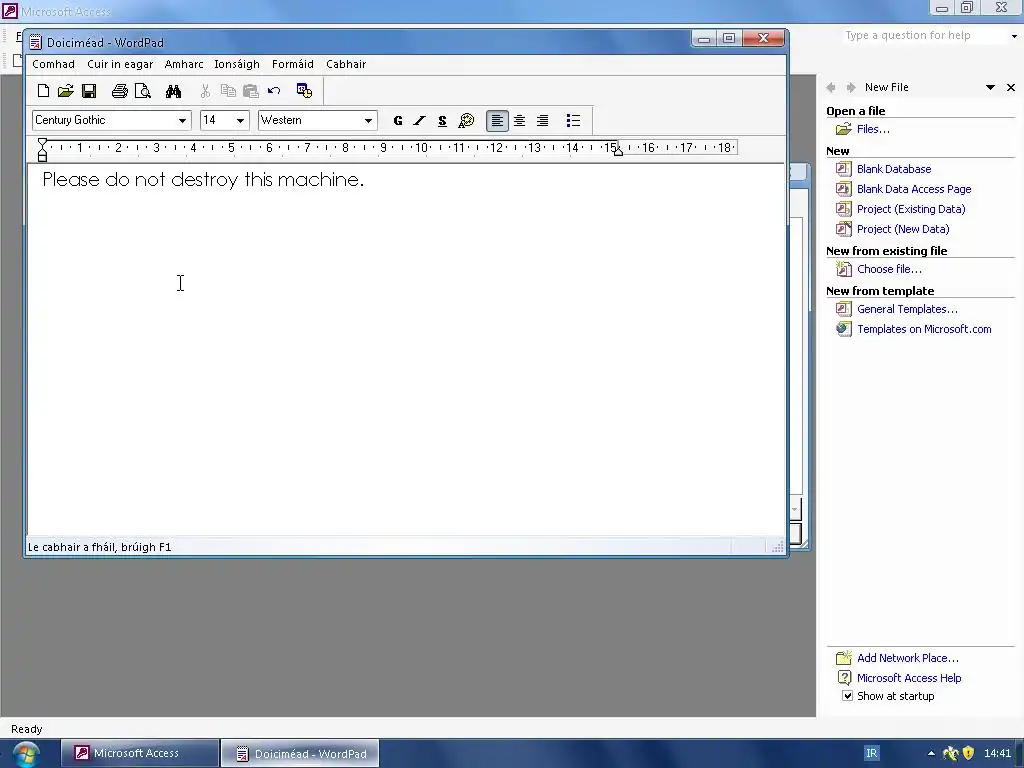1024x768 pixels.
Task: Click the Find binoculars icon
Action: pyautogui.click(x=173, y=91)
